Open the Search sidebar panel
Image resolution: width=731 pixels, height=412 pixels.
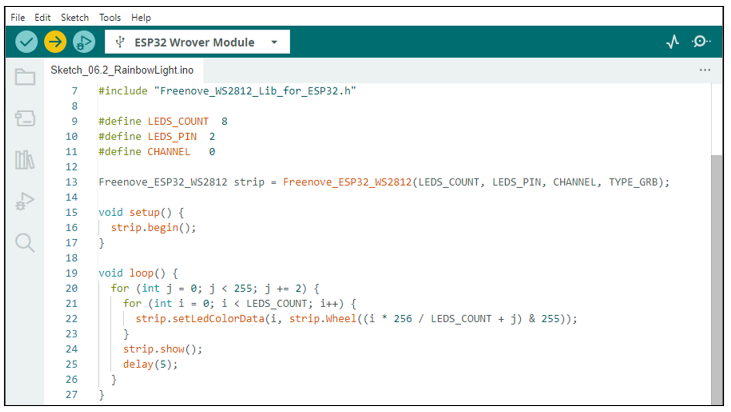(25, 243)
